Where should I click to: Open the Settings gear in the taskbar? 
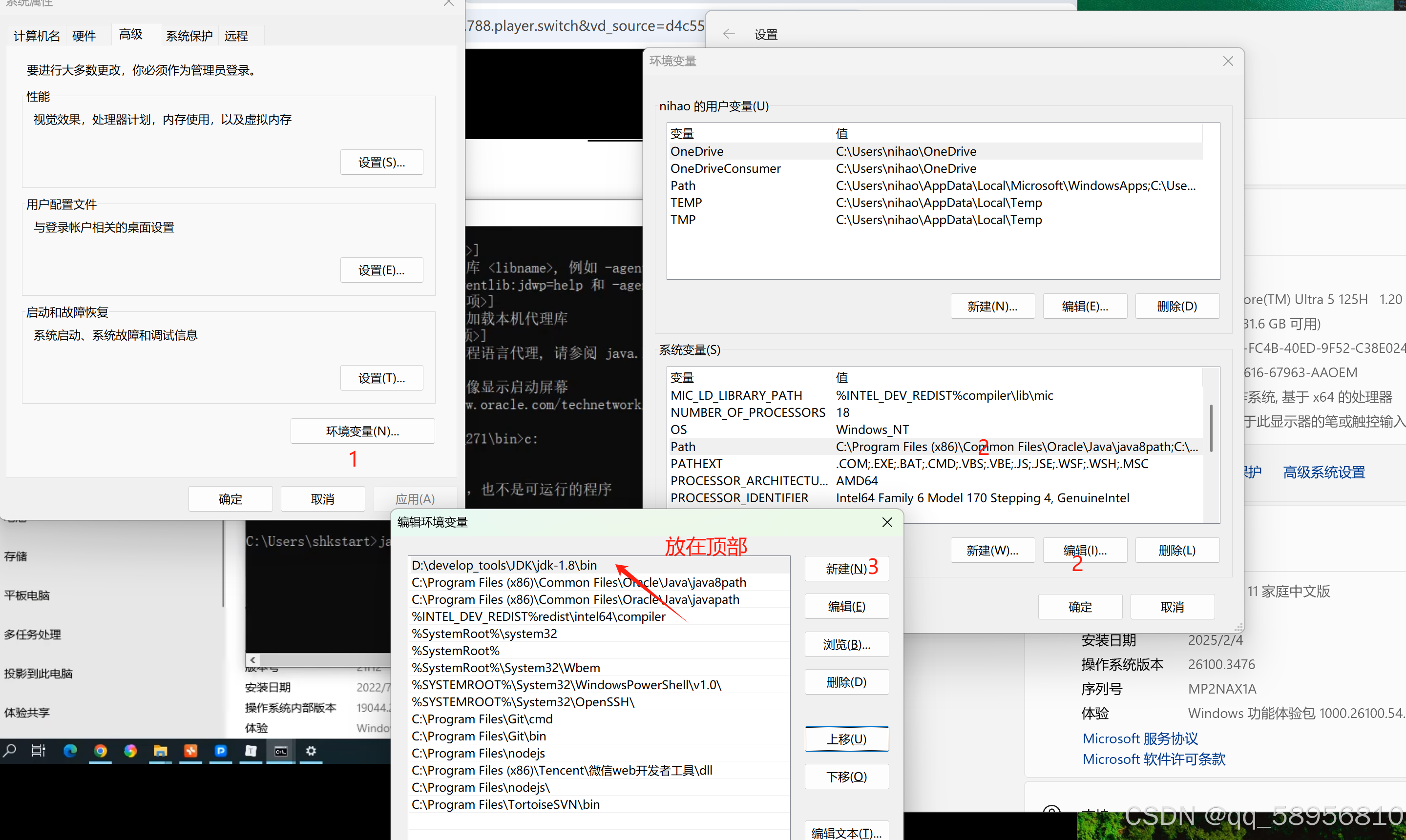click(x=311, y=752)
